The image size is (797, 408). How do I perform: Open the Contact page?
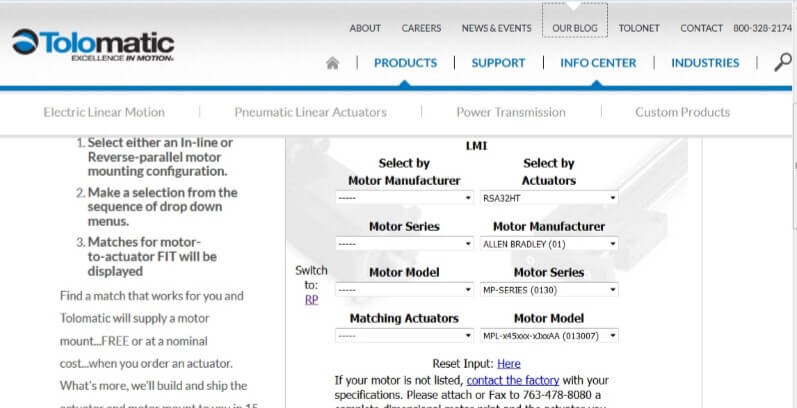(x=701, y=28)
